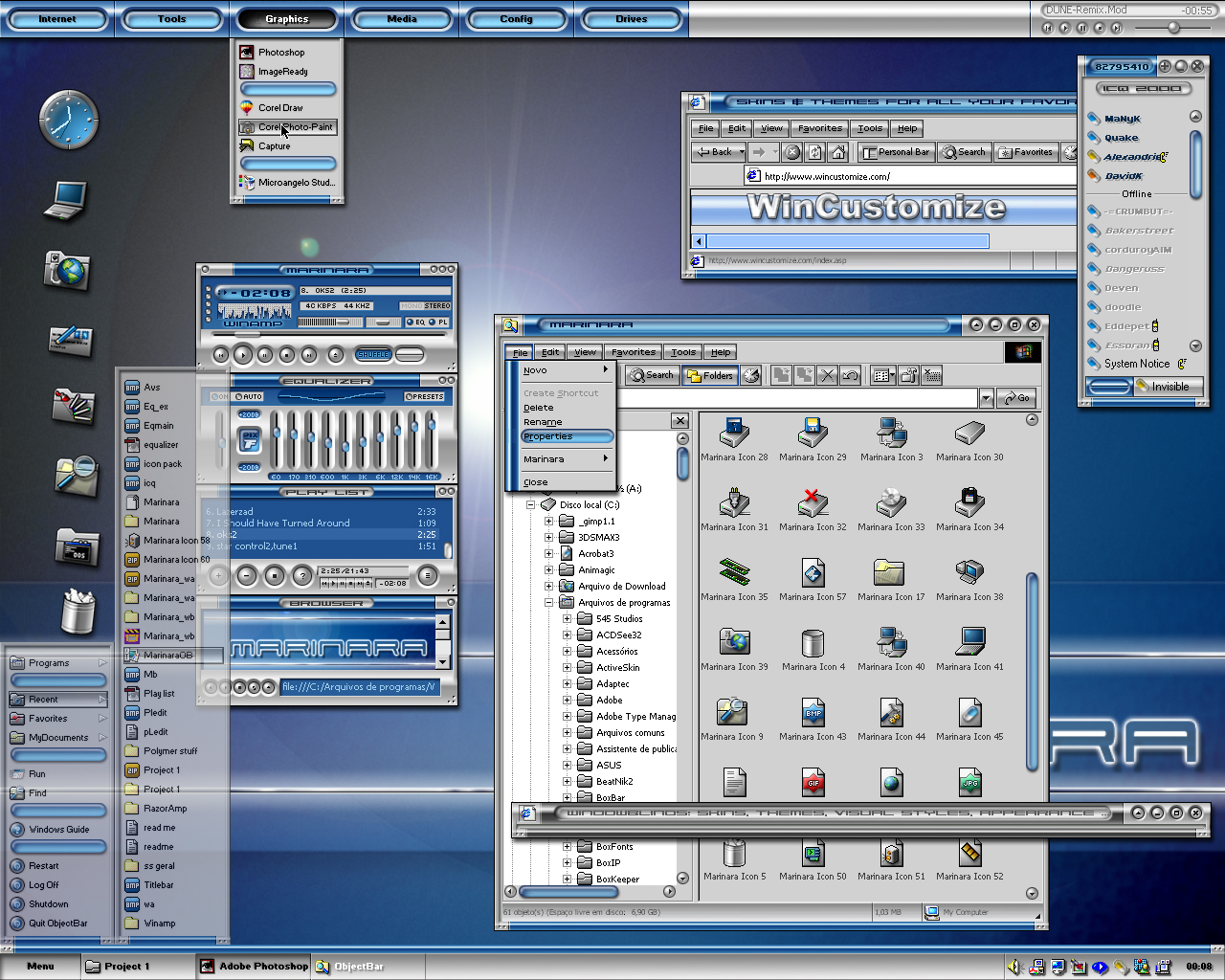The height and width of the screenshot is (980, 1225).
Task: Click Winamp eject button
Action: pos(335,354)
